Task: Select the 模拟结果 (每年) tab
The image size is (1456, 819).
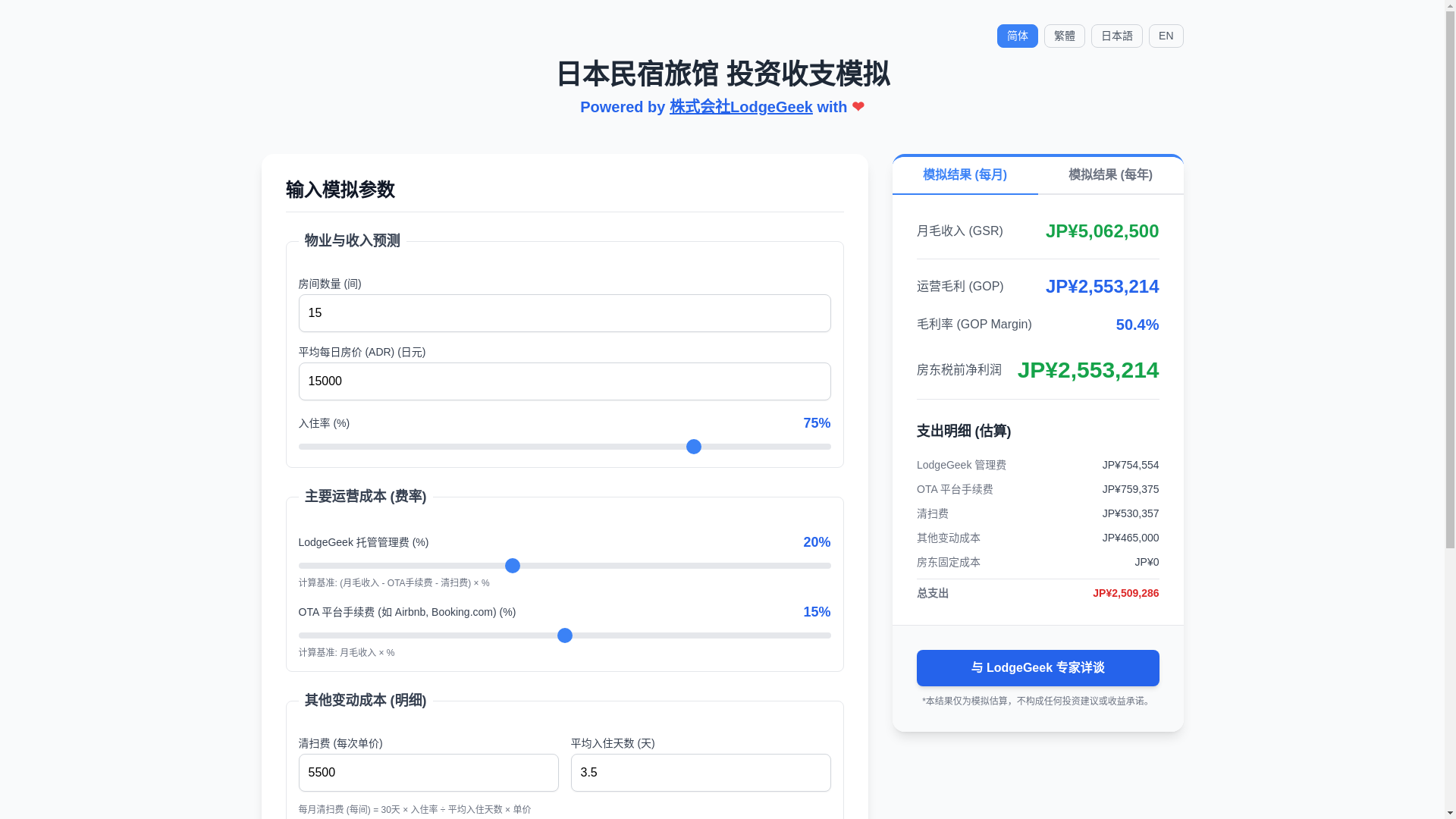Action: click(x=1110, y=175)
